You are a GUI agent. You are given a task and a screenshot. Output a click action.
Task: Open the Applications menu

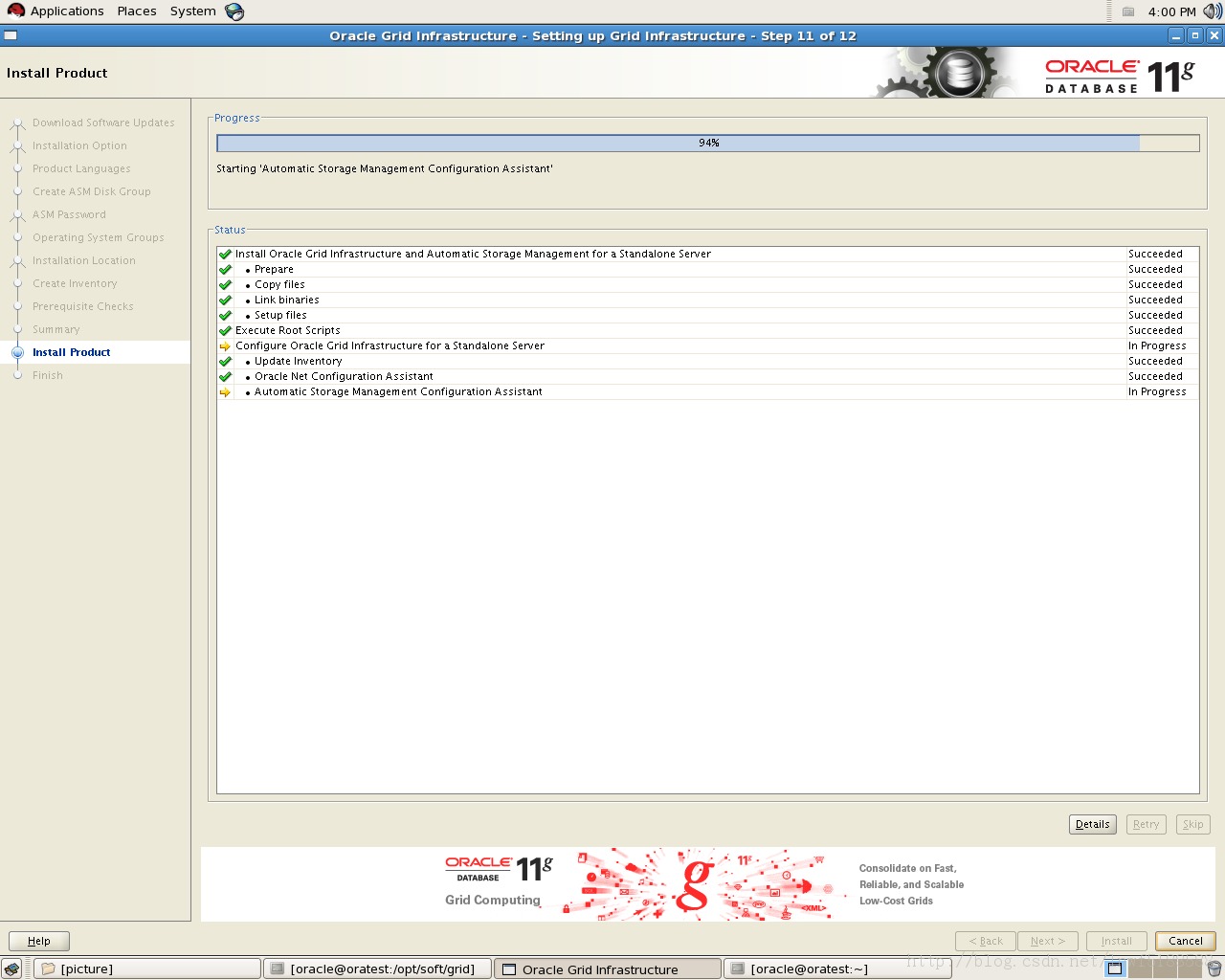pyautogui.click(x=67, y=11)
